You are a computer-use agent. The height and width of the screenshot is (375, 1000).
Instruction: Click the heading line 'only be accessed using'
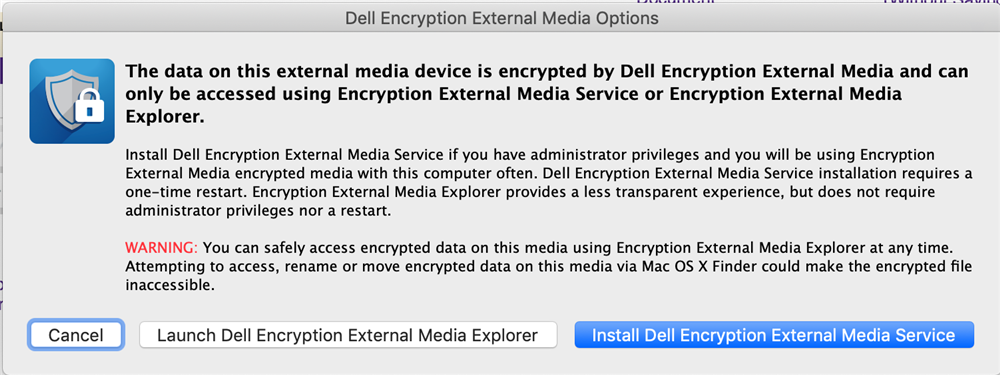coord(513,94)
